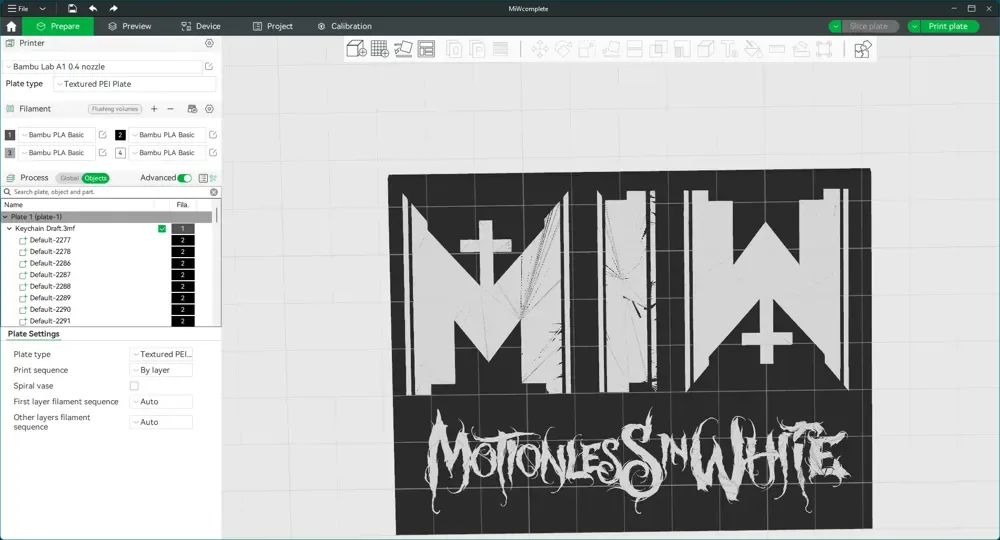Collapse the Keychain Draft.3mf tree node

pyautogui.click(x=10, y=228)
